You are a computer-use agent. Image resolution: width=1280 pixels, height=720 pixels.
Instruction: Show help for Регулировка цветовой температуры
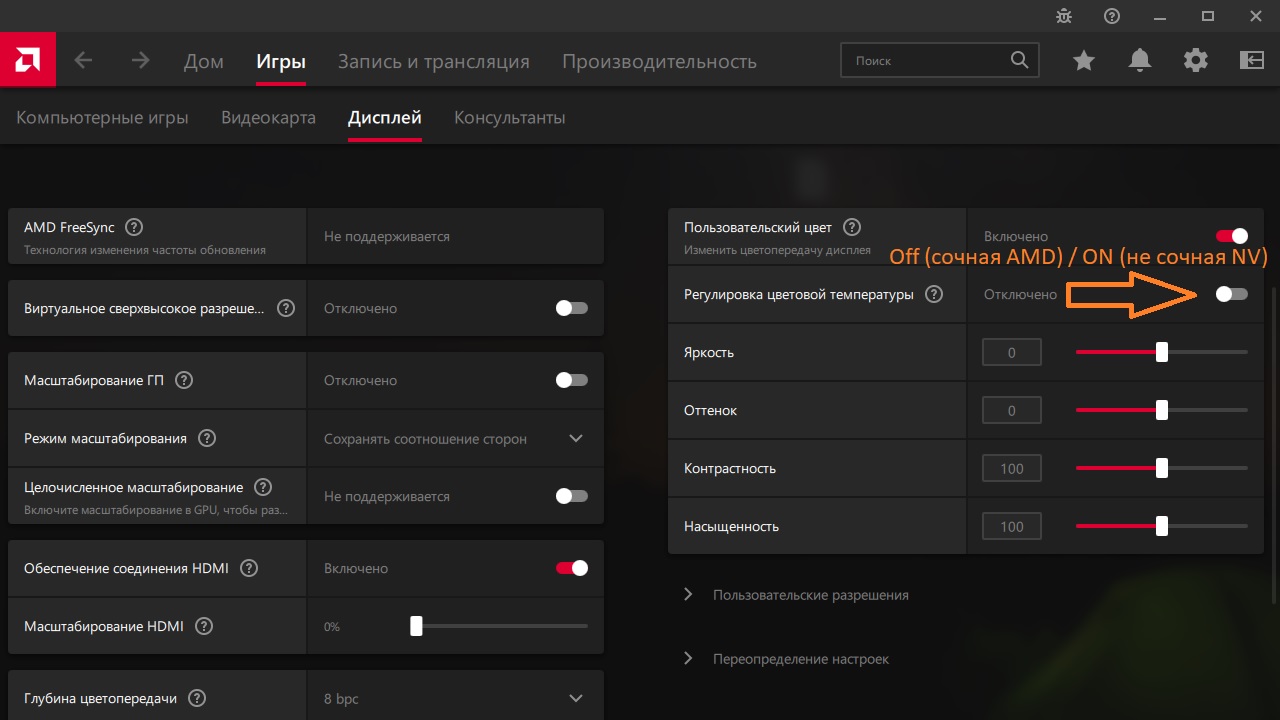934,294
